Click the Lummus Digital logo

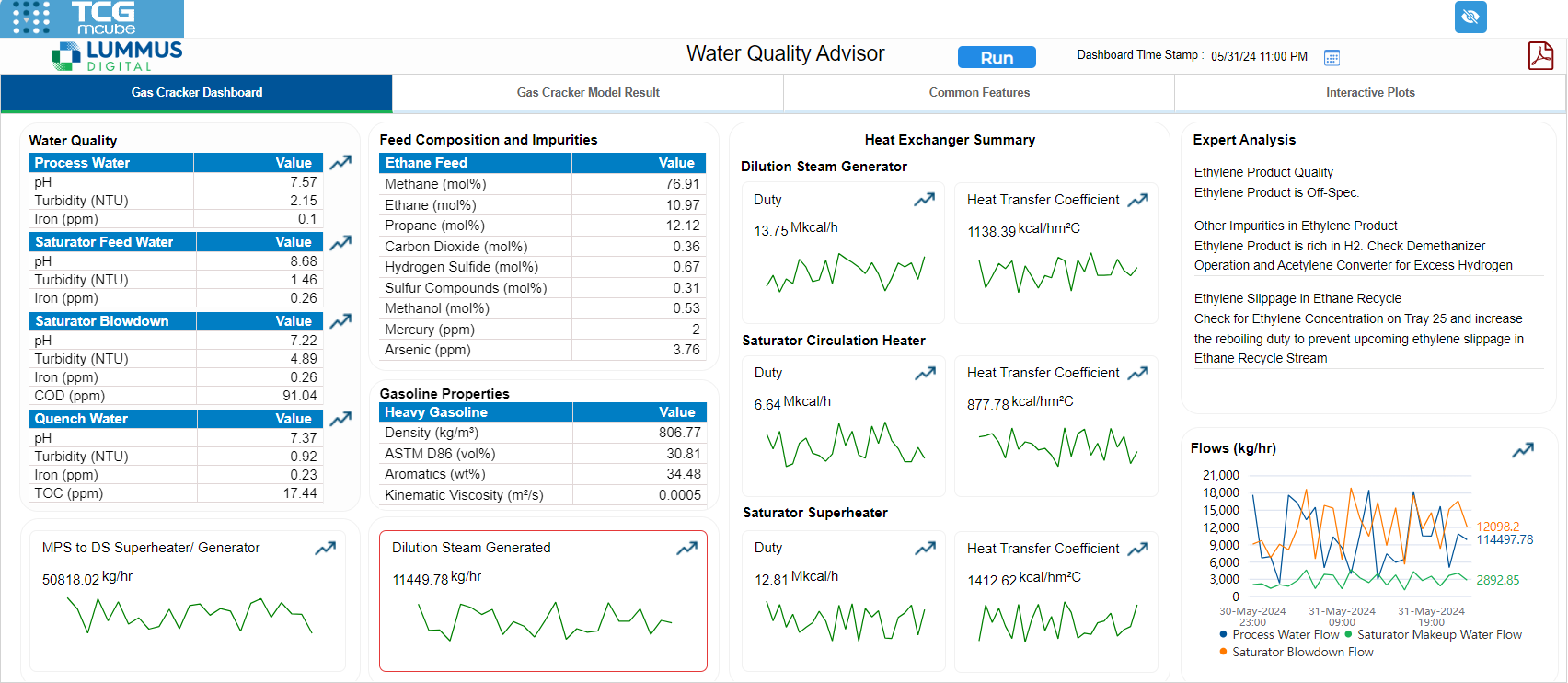coord(118,56)
